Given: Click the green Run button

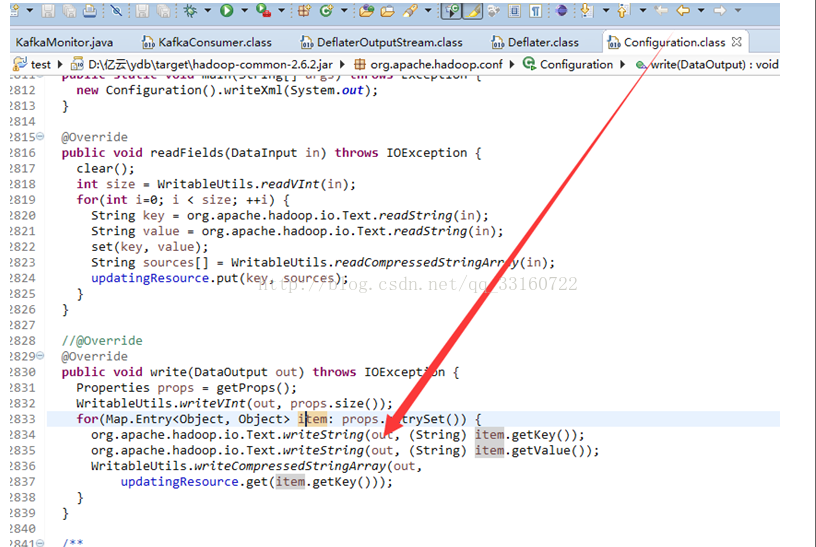Looking at the screenshot, I should pyautogui.click(x=226, y=10).
